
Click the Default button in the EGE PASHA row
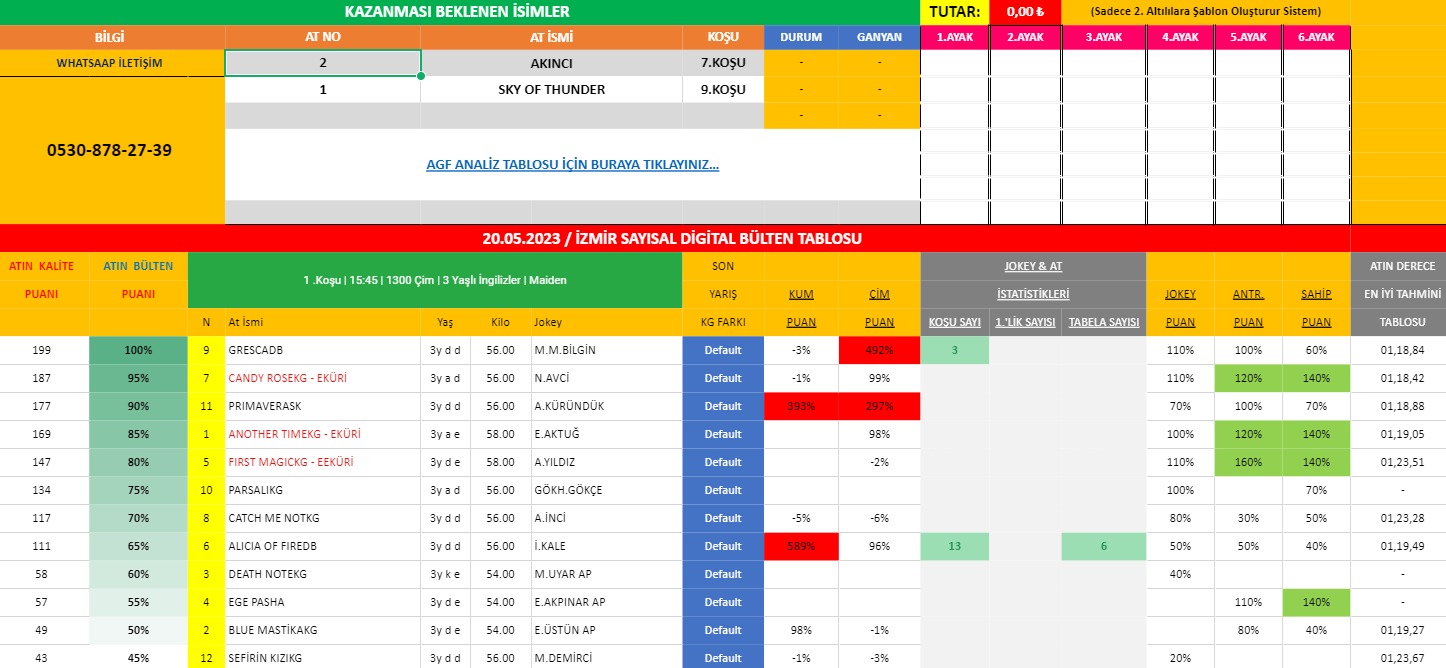(722, 603)
